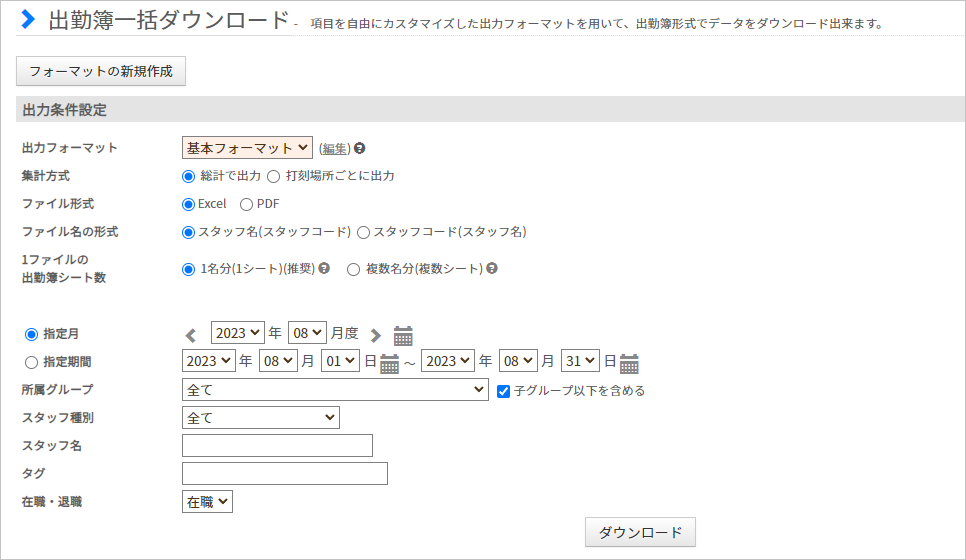966x560 pixels.
Task: Open the 編集 link
Action: click(335, 149)
